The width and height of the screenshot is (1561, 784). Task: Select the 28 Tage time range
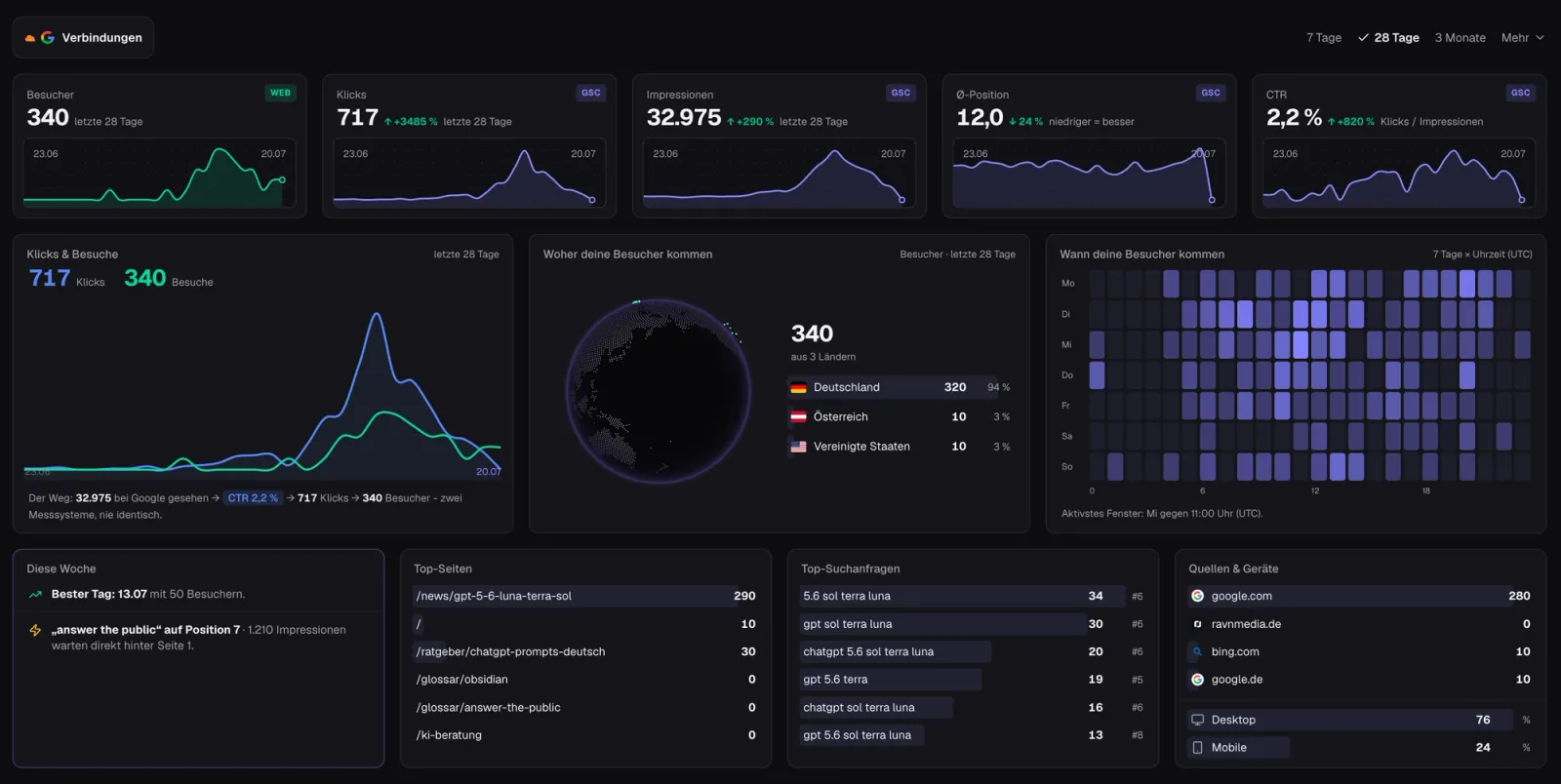point(1388,38)
